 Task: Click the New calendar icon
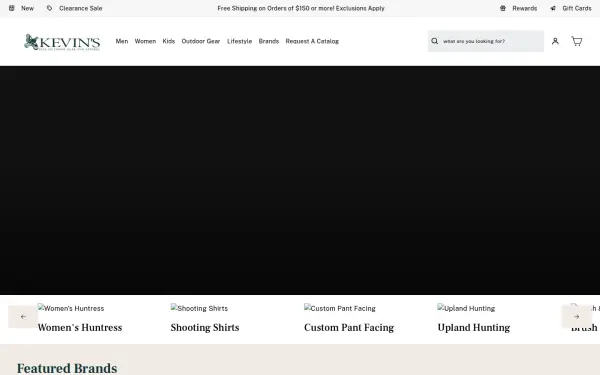tap(12, 8)
